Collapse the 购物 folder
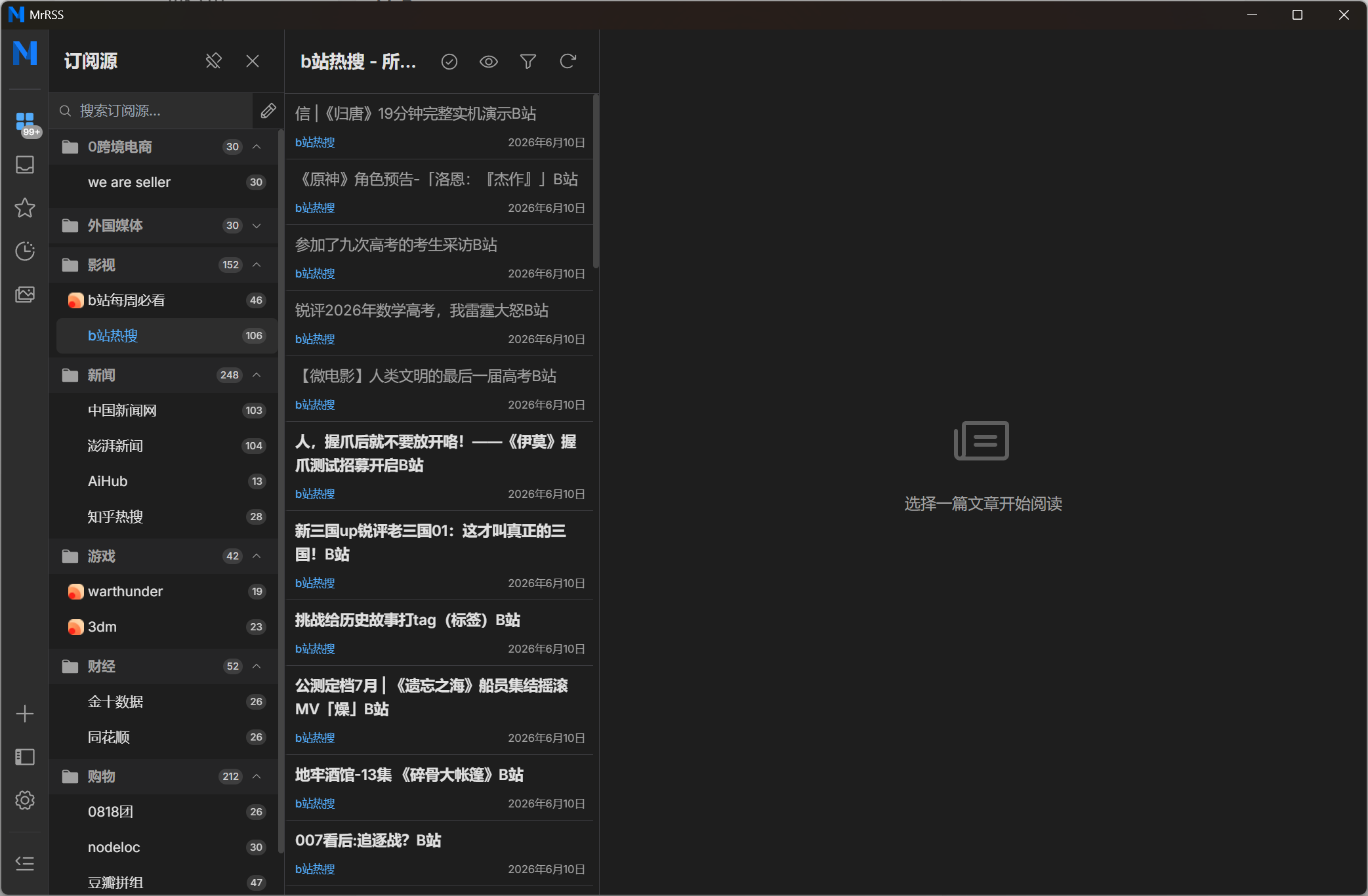 click(x=257, y=777)
